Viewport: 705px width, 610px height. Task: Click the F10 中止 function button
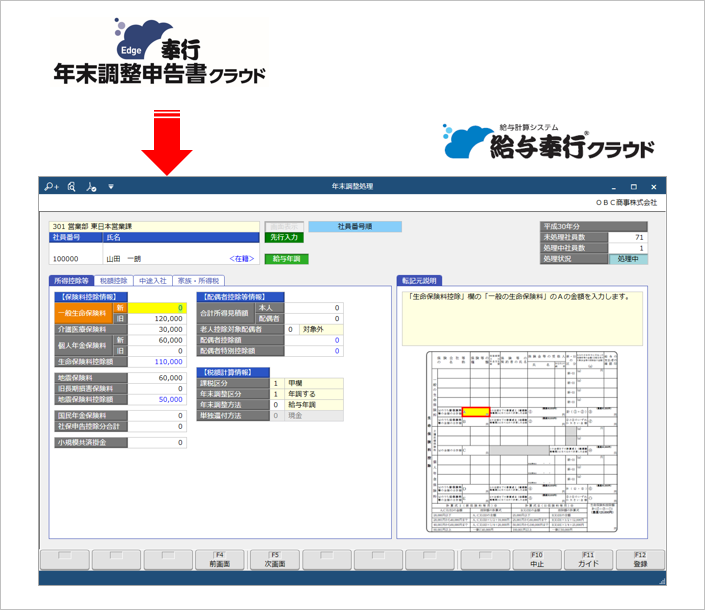537,560
